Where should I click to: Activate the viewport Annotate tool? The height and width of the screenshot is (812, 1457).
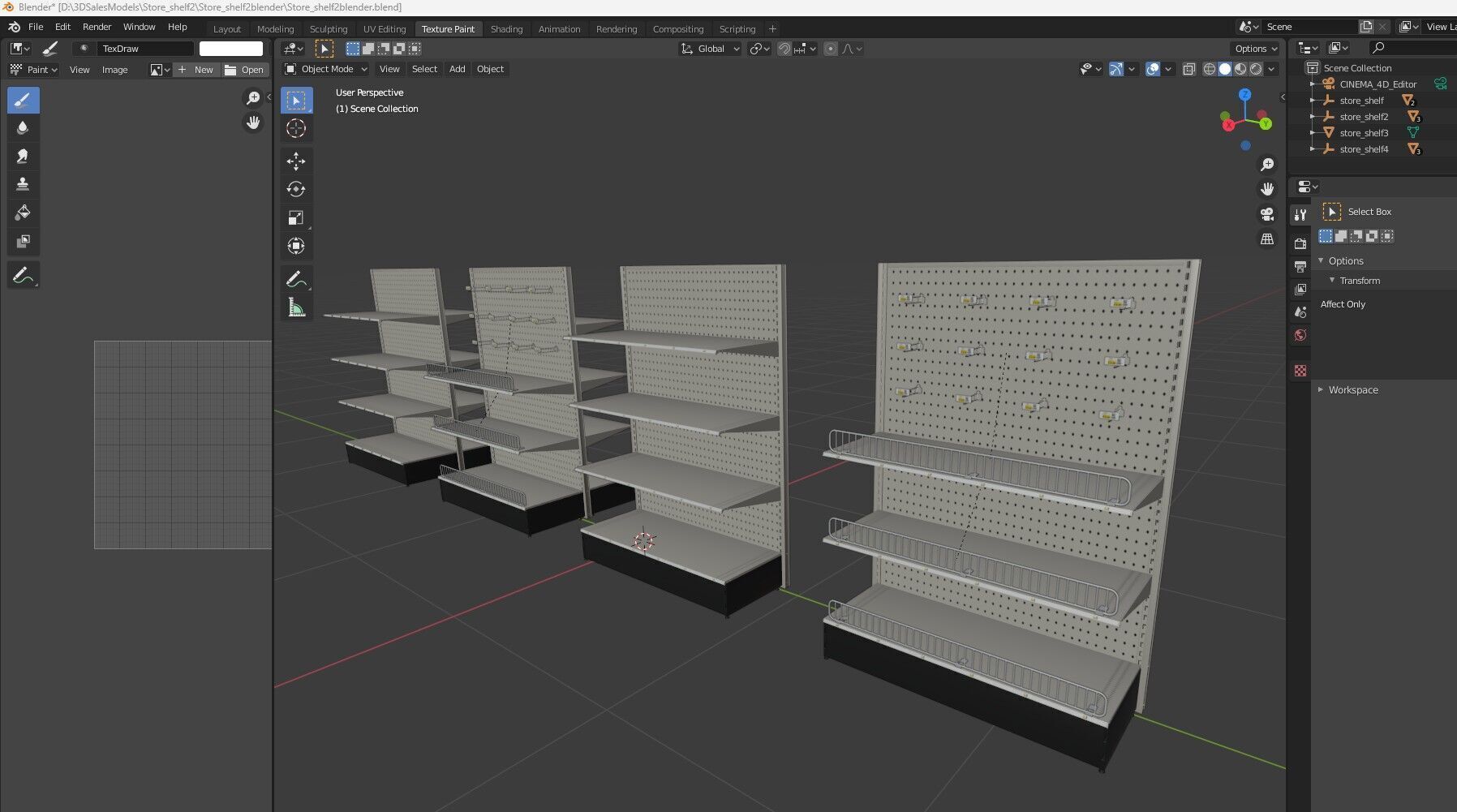296,279
